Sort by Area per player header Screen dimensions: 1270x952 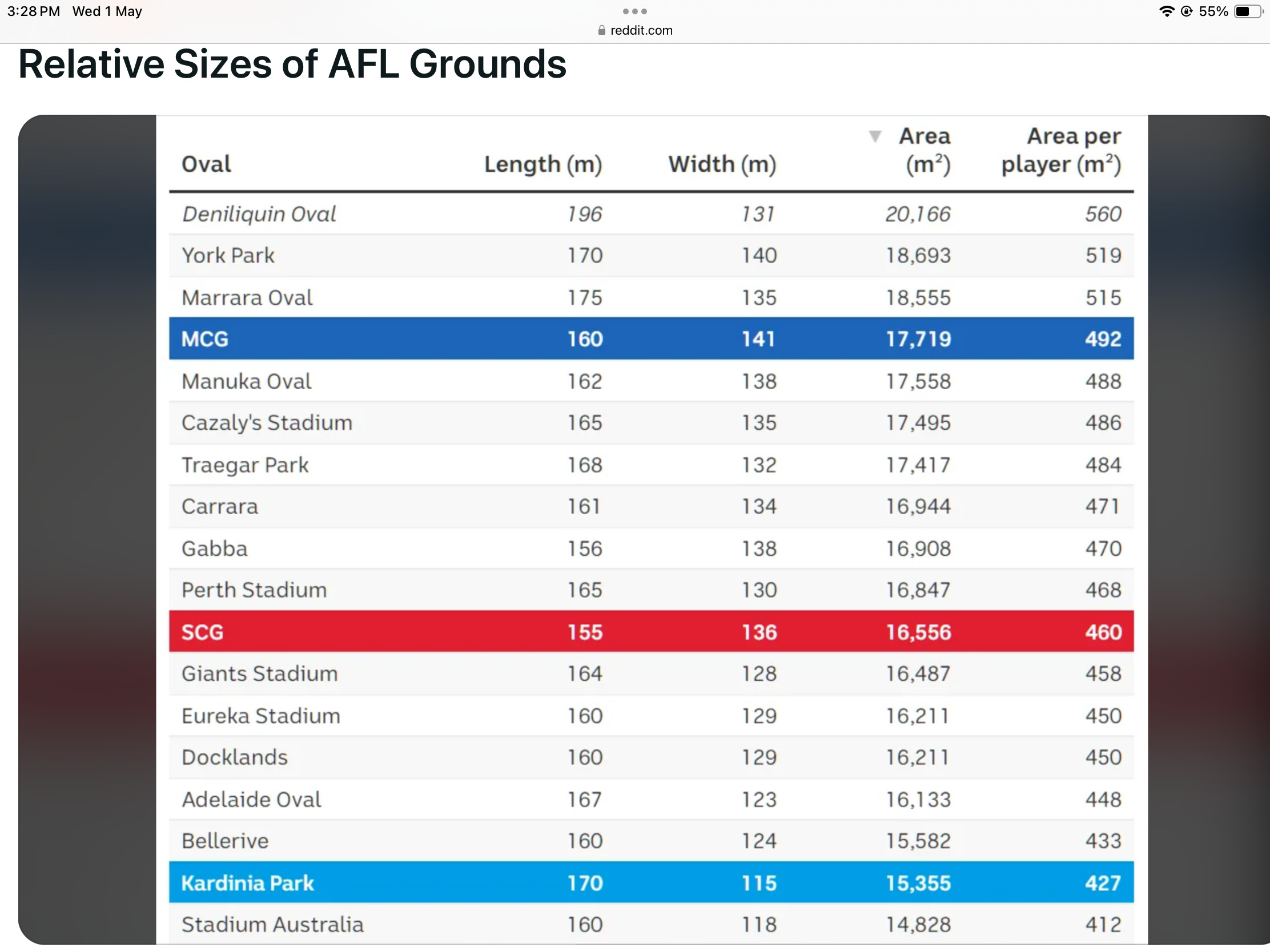[1062, 151]
